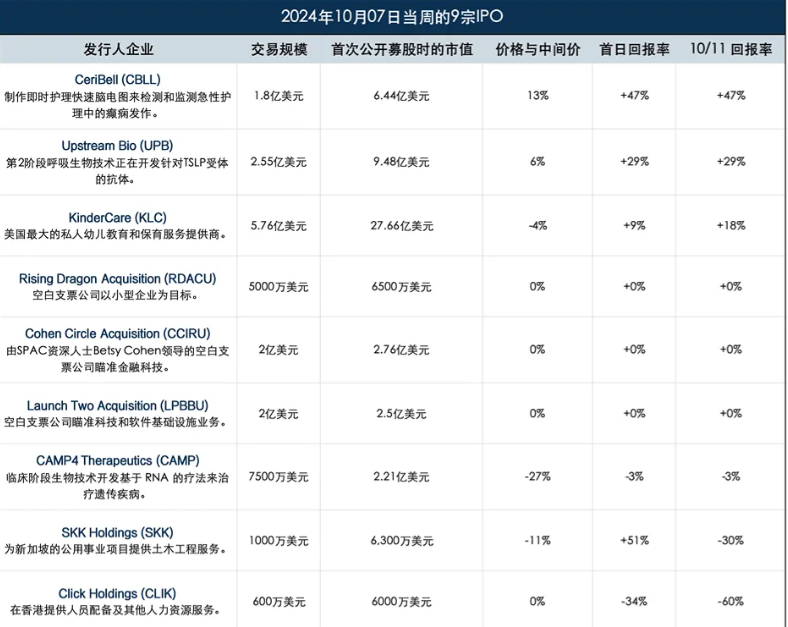This screenshot has width=788, height=627.
Task: Click Rising Dragon market cap 6500万美元
Action: pyautogui.click(x=401, y=287)
